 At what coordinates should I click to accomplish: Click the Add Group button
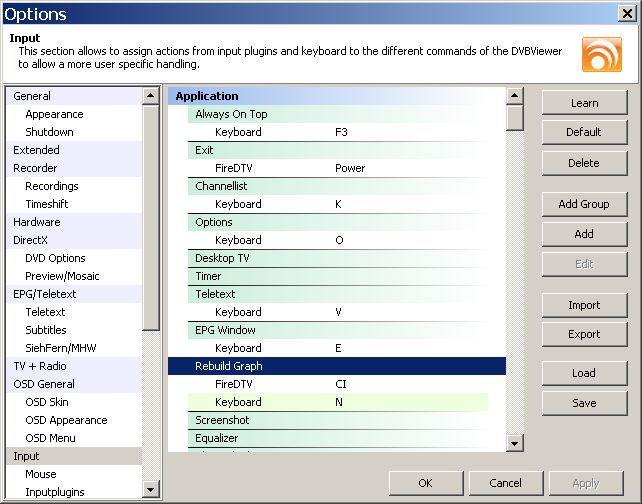pos(584,204)
